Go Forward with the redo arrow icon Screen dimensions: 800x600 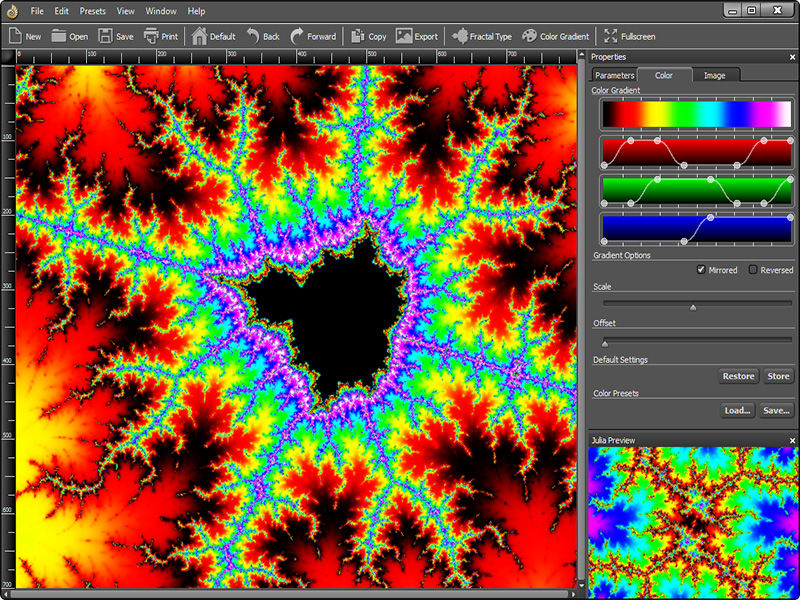point(296,36)
